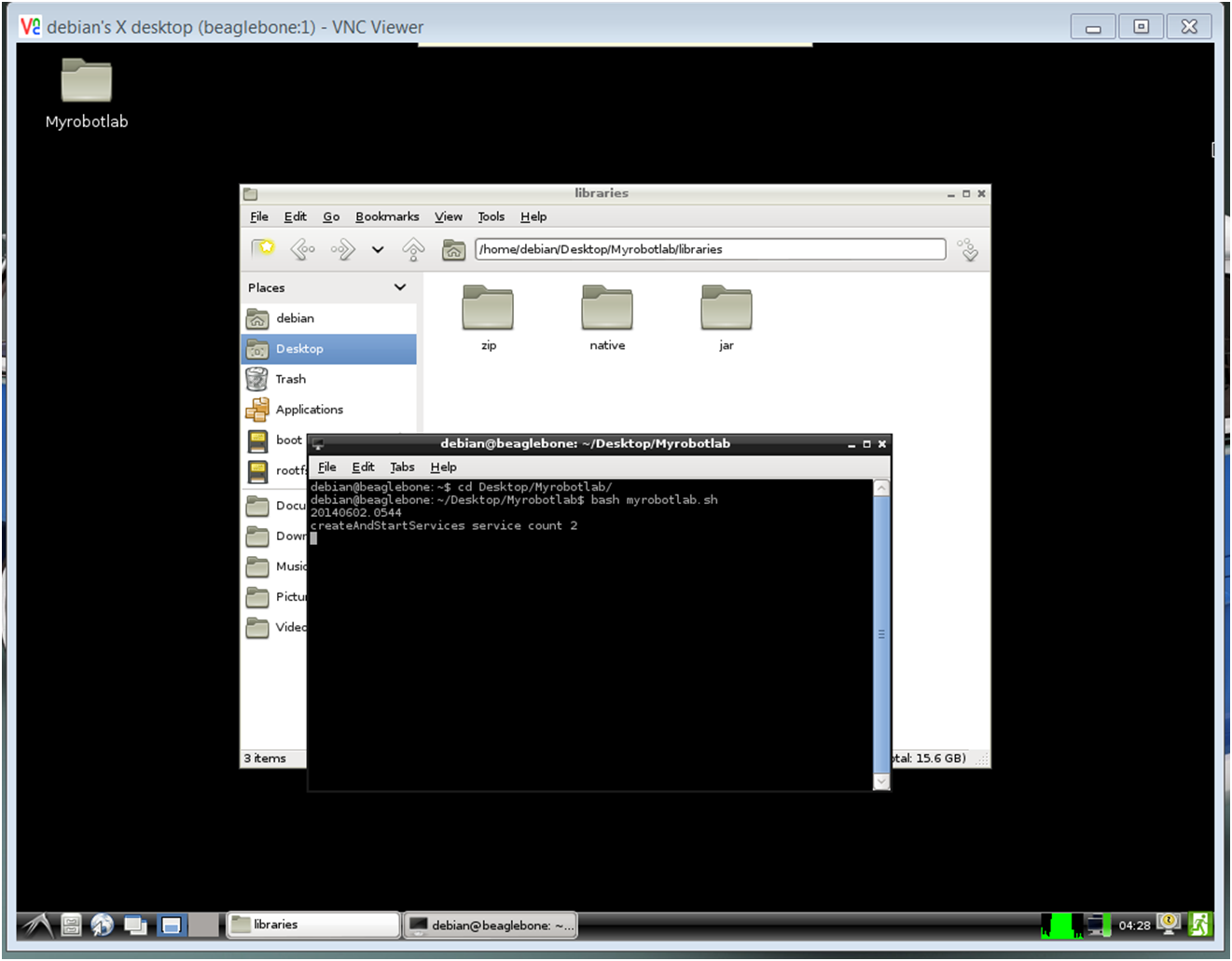Launch file manager from panel launcher
The width and height of the screenshot is (1232, 961).
[71, 925]
